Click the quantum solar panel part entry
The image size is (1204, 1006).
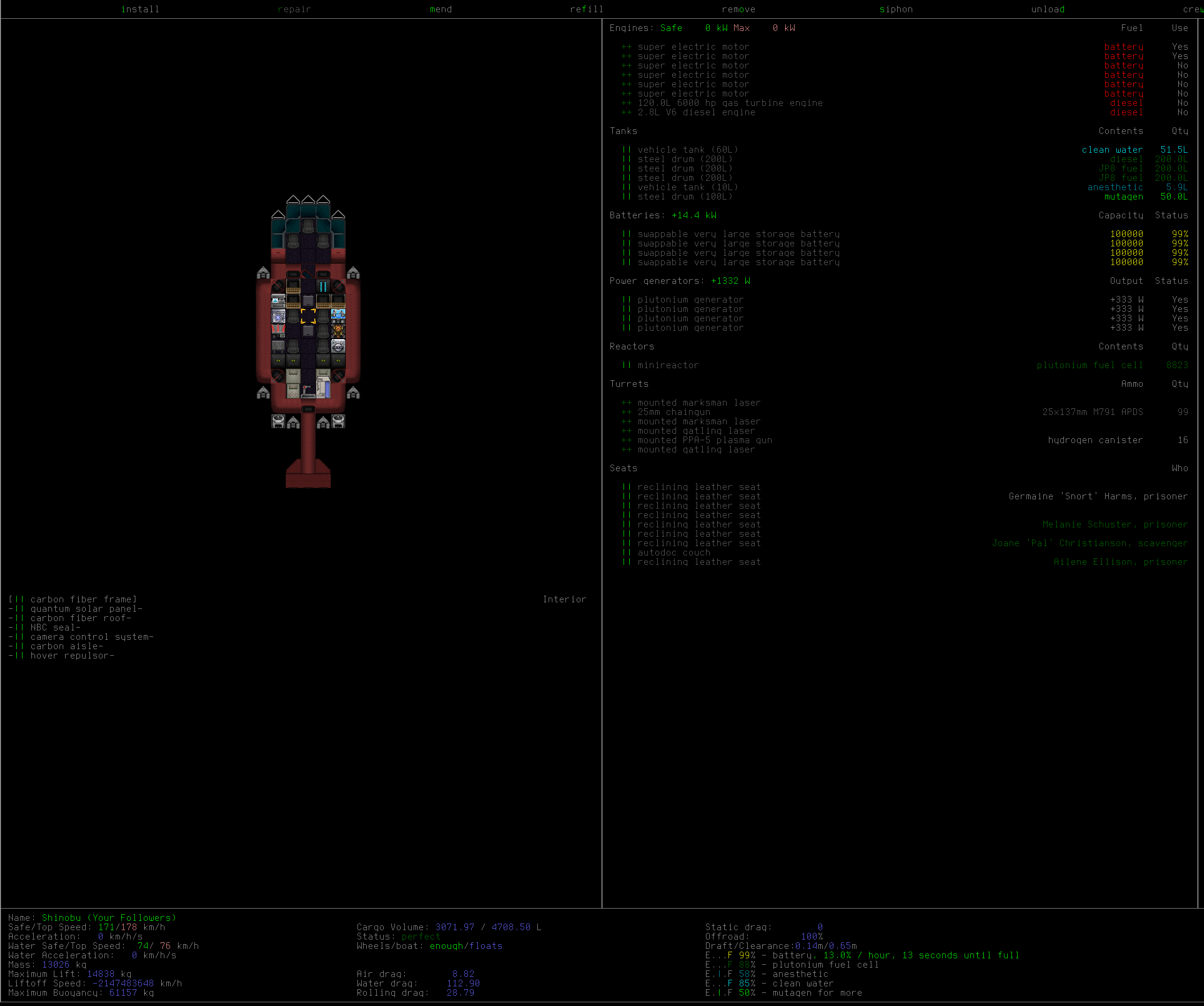pyautogui.click(x=76, y=609)
